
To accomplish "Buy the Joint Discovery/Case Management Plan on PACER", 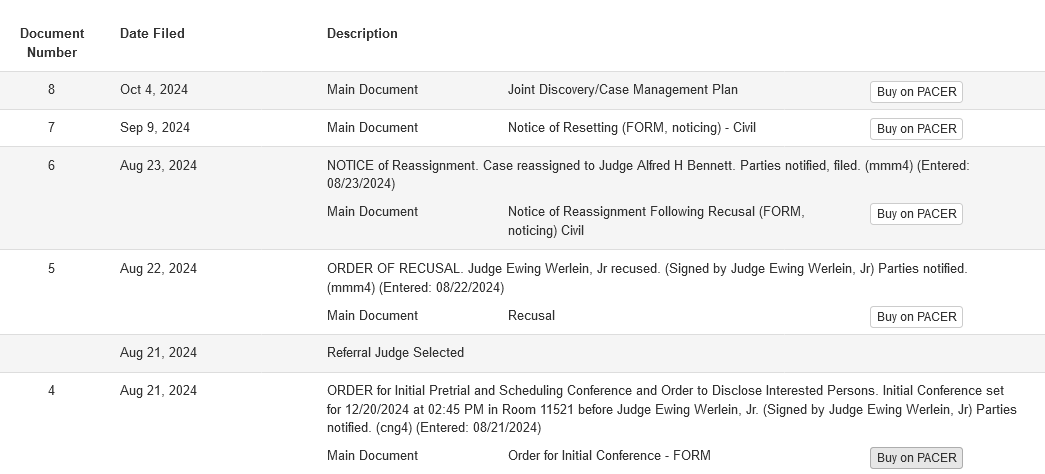I will [x=916, y=92].
